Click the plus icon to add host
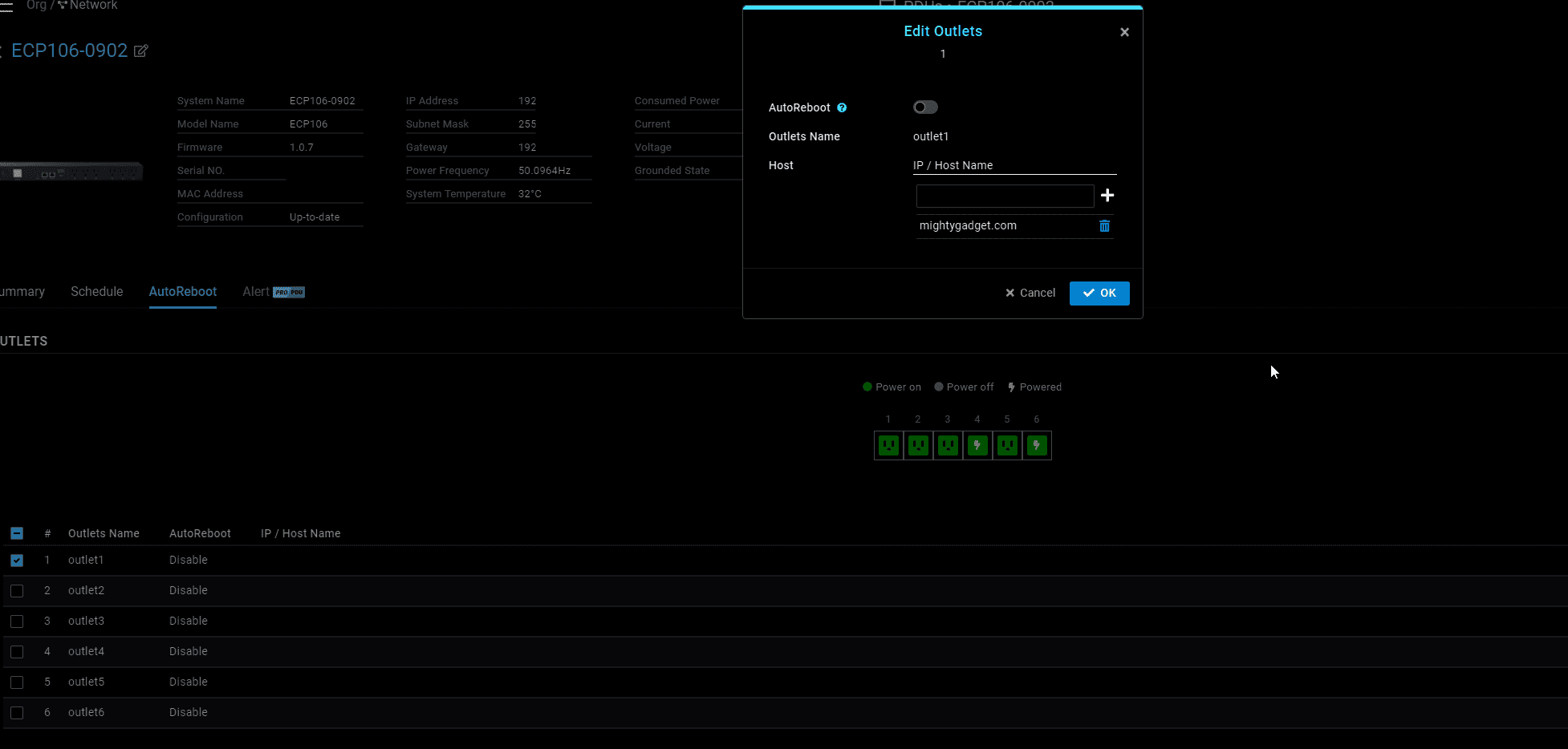Image resolution: width=1568 pixels, height=749 pixels. [1107, 196]
